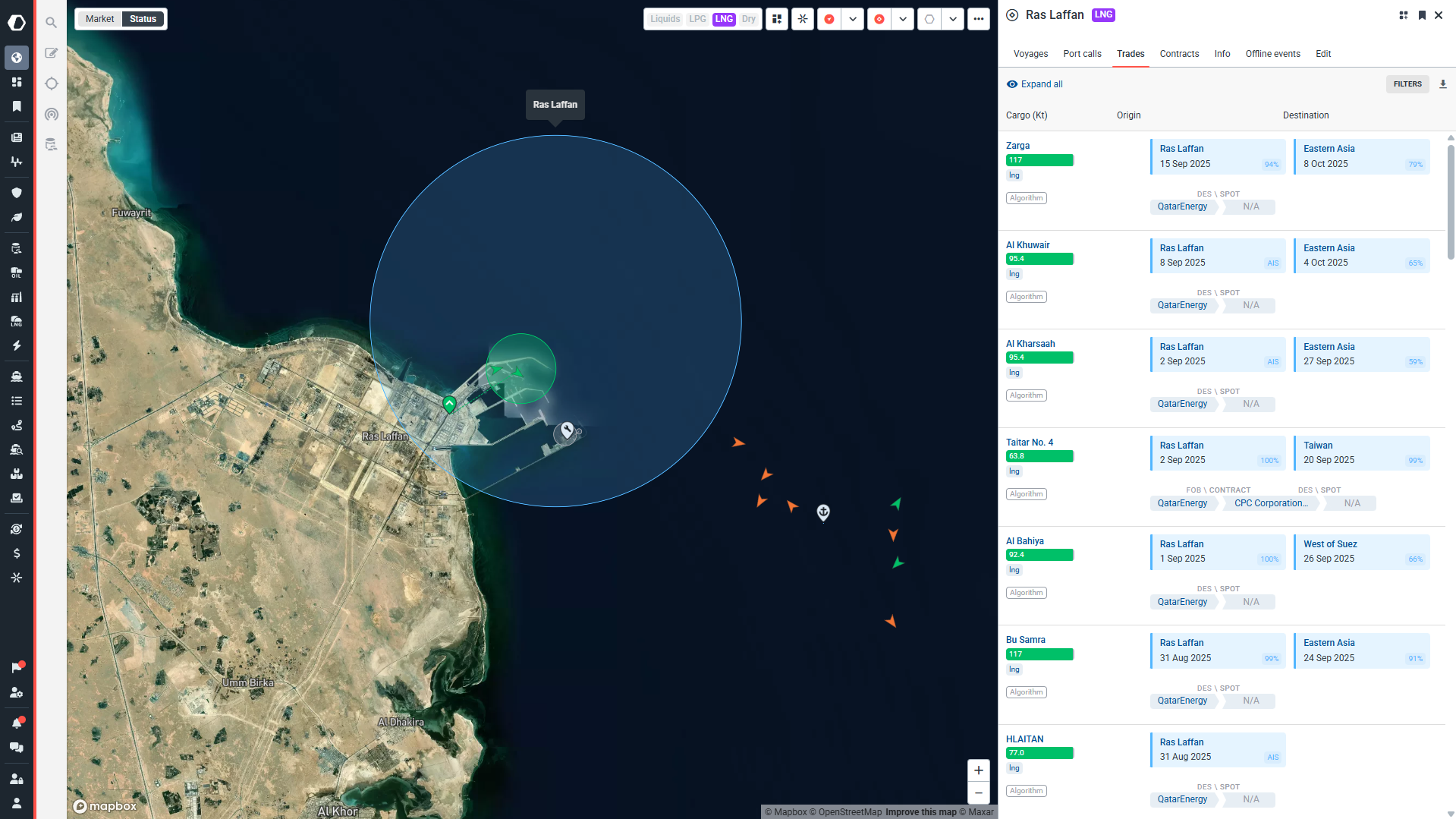This screenshot has width=1456, height=819.
Task: Expand all trades with the eye toggle
Action: (1034, 84)
